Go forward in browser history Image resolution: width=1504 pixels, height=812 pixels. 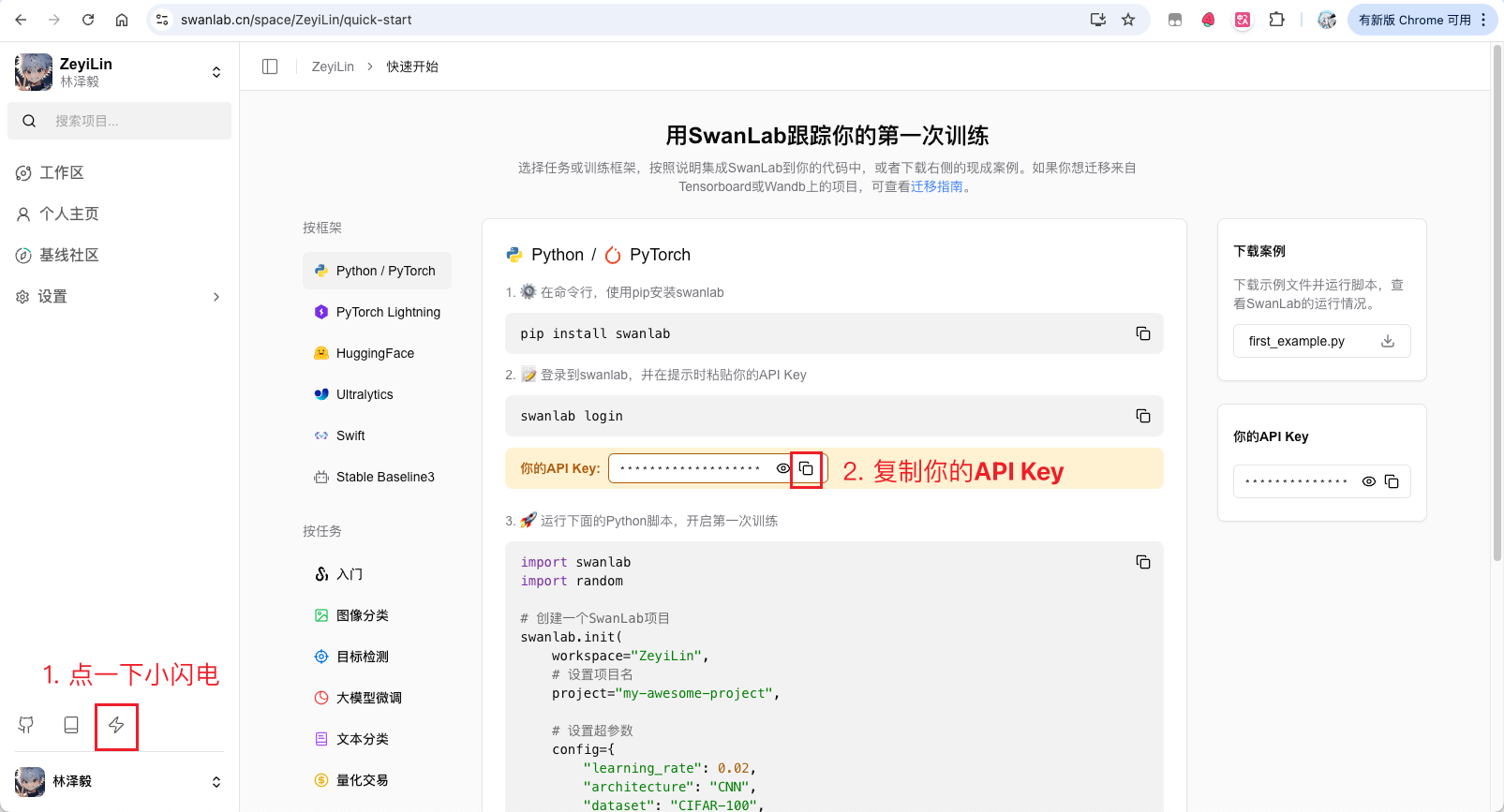click(54, 20)
